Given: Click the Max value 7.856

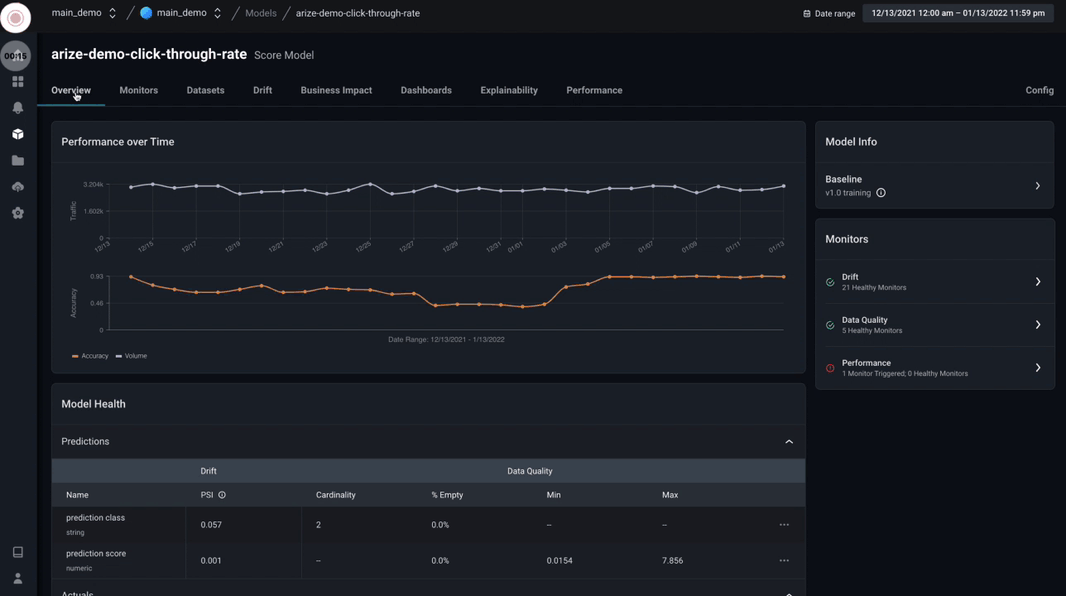Looking at the screenshot, I should (x=672, y=561).
